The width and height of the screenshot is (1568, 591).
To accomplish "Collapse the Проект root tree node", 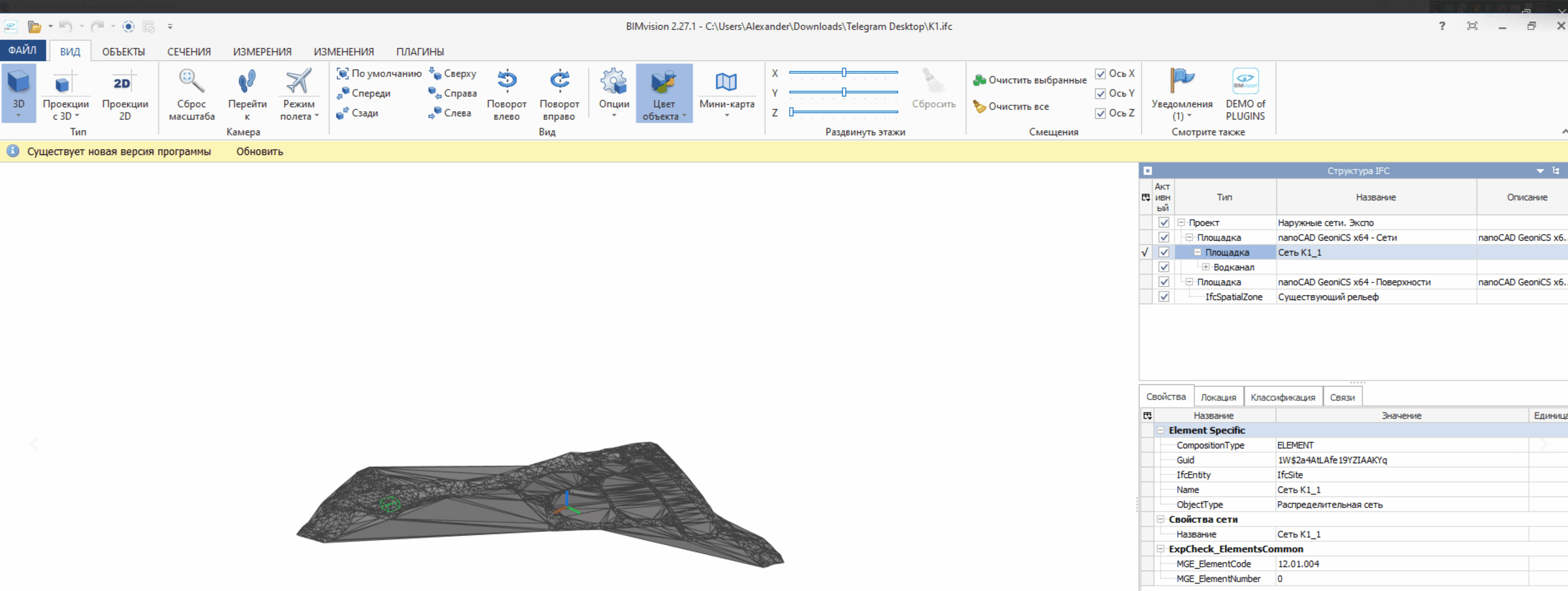I will point(1181,223).
